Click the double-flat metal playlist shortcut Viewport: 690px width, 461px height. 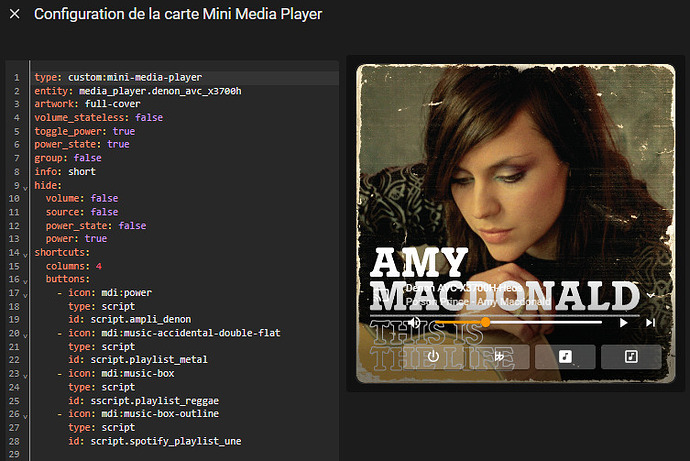[x=499, y=356]
